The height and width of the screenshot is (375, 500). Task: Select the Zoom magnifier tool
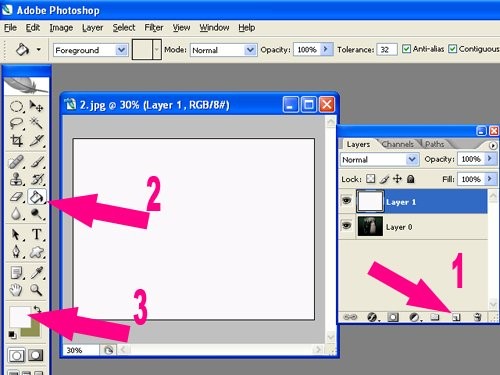coord(36,290)
